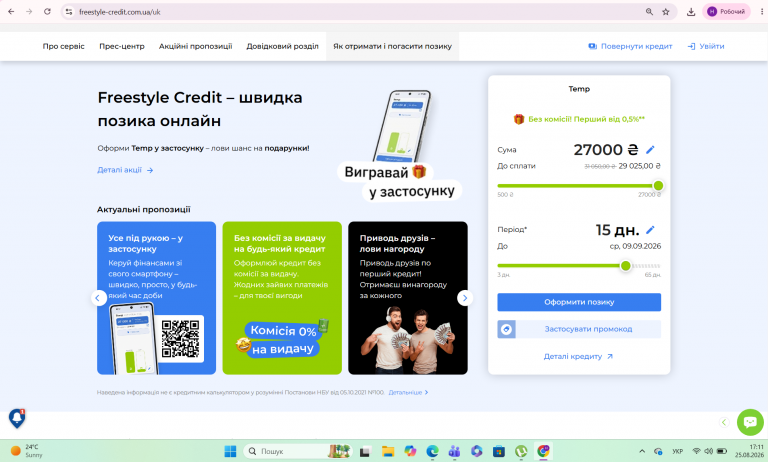Click the zoom magnifier icon in address bar
This screenshot has height=462, width=768.
click(649, 12)
